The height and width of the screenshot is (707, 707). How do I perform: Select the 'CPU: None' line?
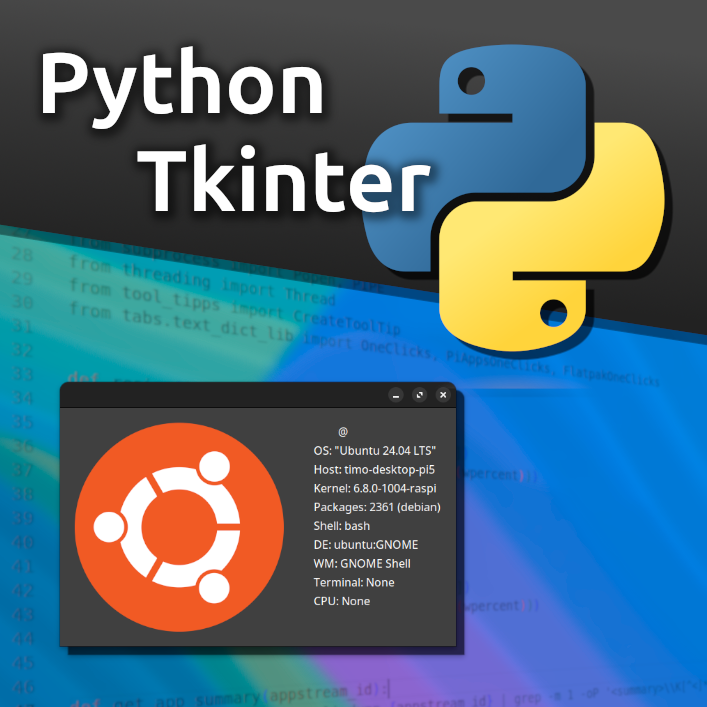pyautogui.click(x=342, y=601)
